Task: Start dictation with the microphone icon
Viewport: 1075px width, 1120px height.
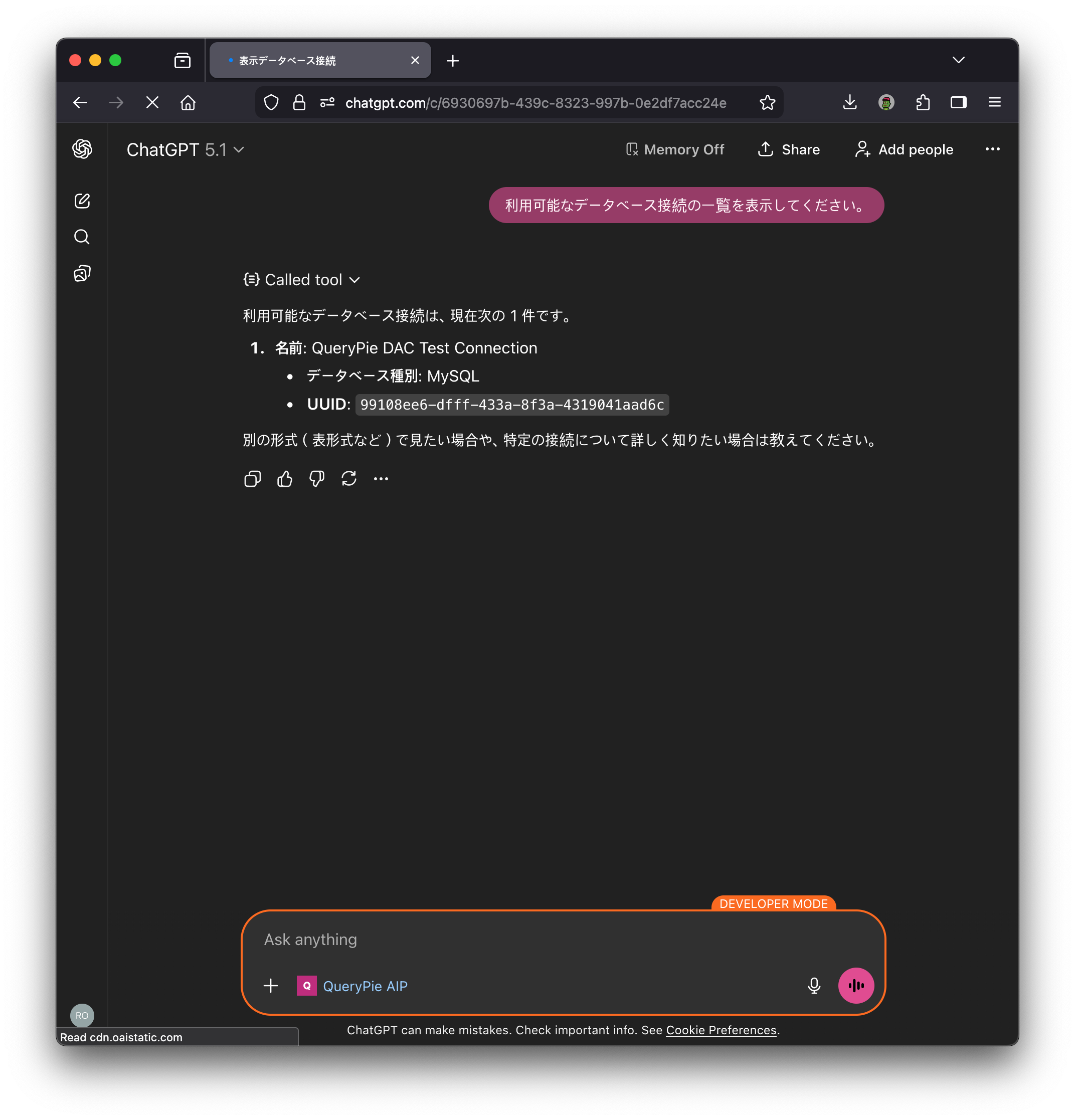Action: tap(814, 986)
